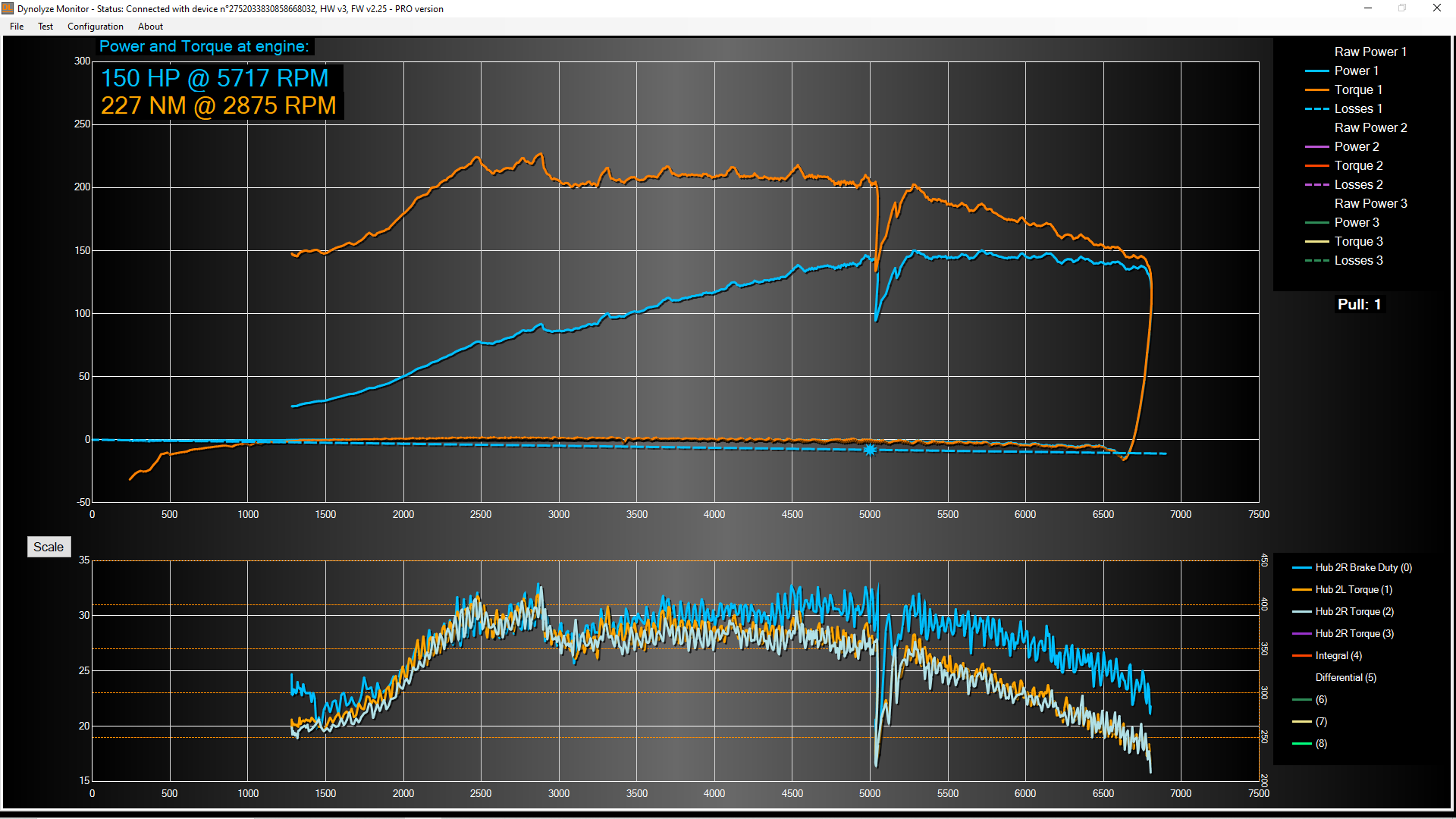1456x819 pixels.
Task: Open the About menu
Action: pos(149,27)
